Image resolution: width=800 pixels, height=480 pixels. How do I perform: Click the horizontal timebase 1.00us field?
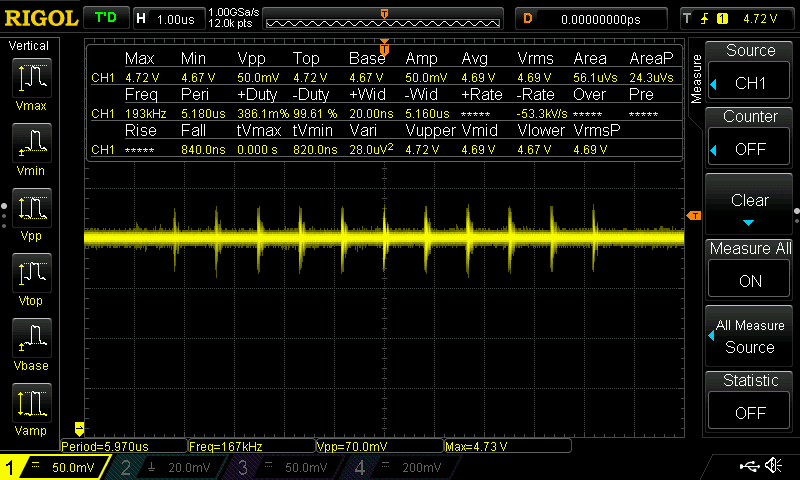[x=167, y=18]
